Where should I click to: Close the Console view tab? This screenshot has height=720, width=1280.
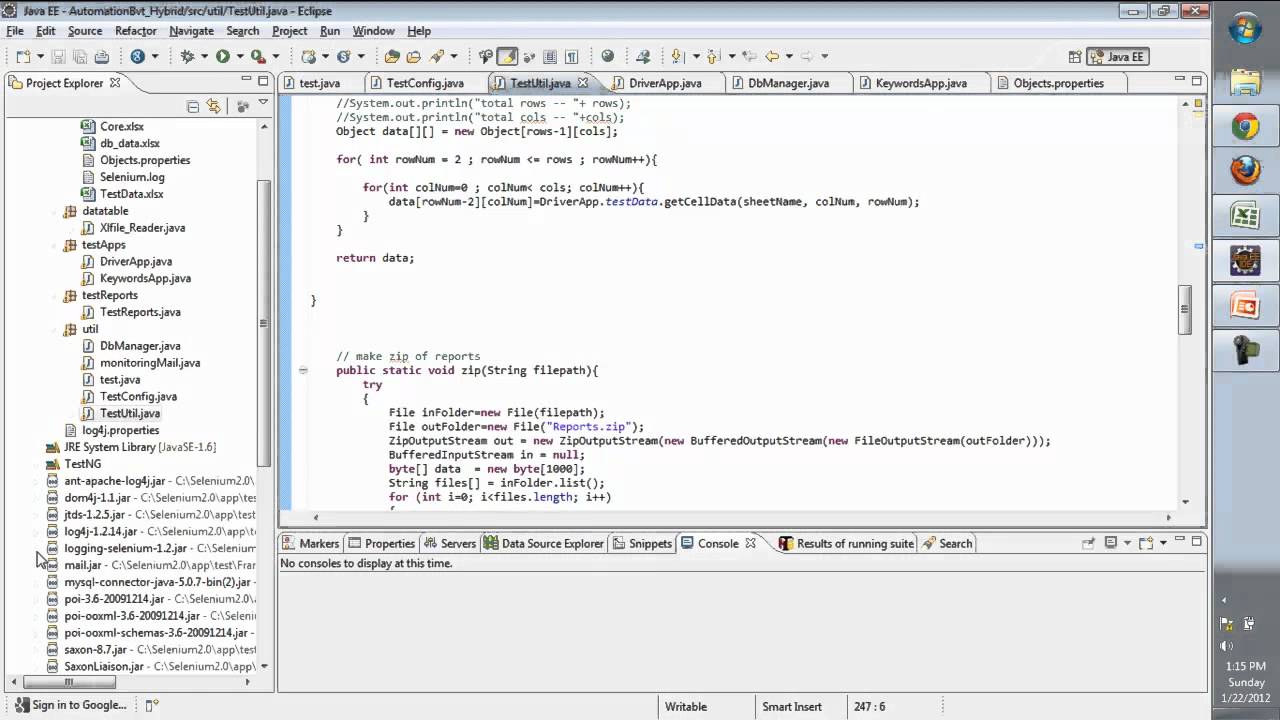coord(750,543)
